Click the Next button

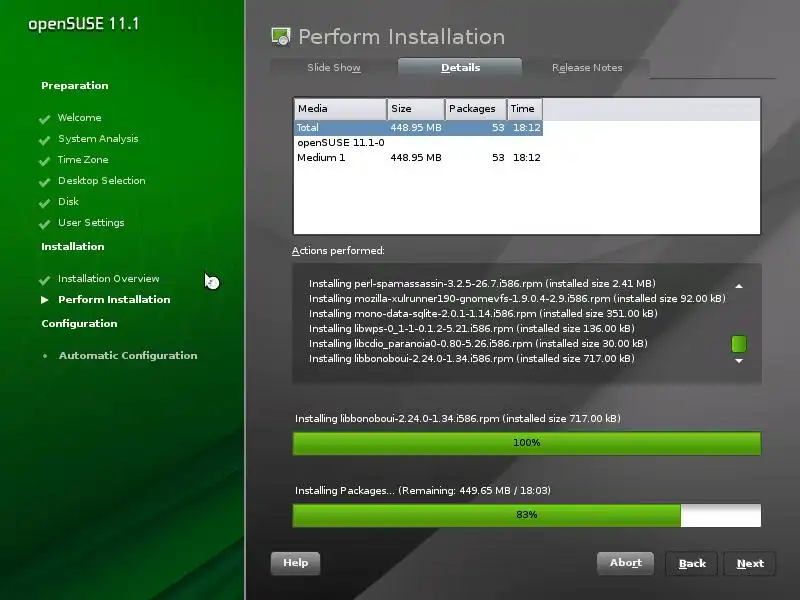(x=750, y=563)
